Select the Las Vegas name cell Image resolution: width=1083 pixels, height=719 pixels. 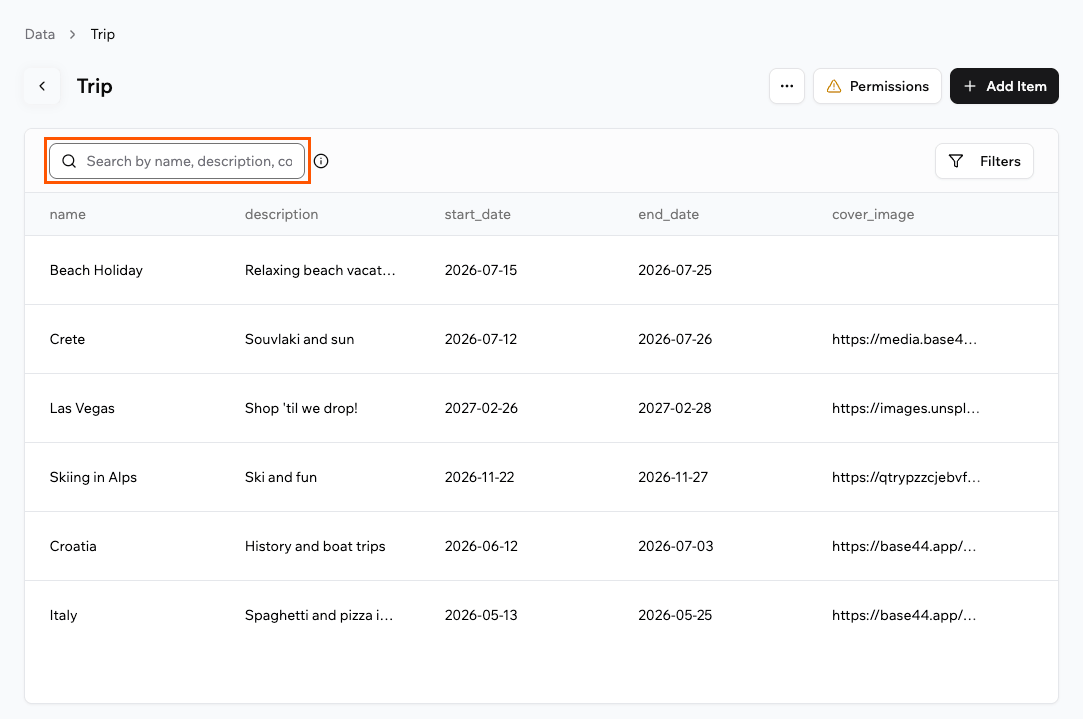click(82, 408)
